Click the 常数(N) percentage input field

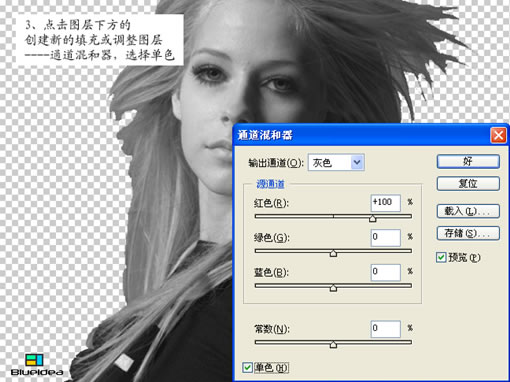[x=386, y=329]
